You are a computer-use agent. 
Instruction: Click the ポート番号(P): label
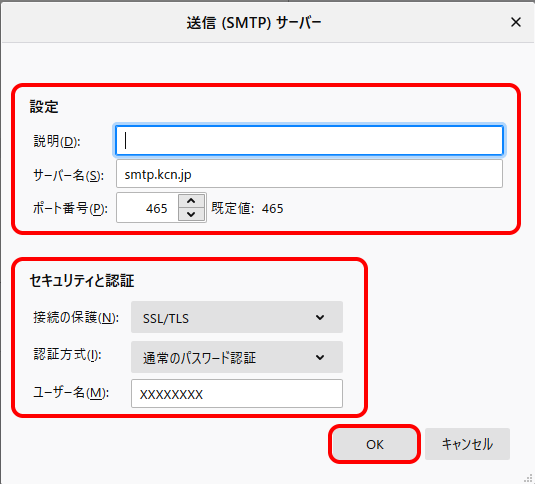click(70, 208)
